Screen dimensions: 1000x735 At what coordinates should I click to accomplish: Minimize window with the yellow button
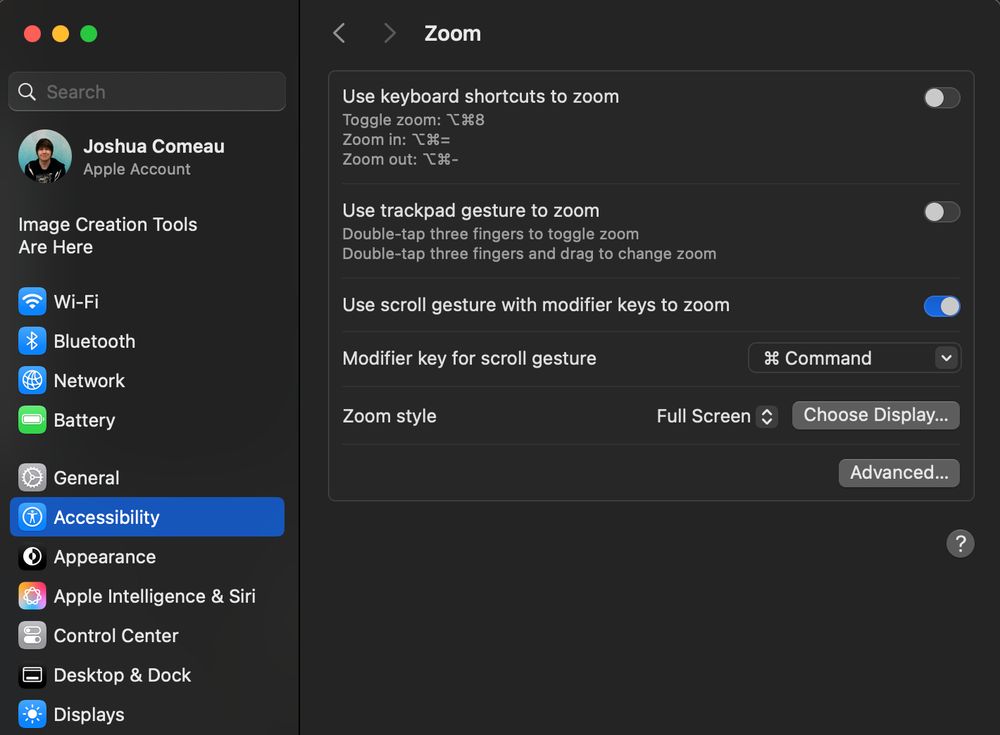click(x=61, y=34)
